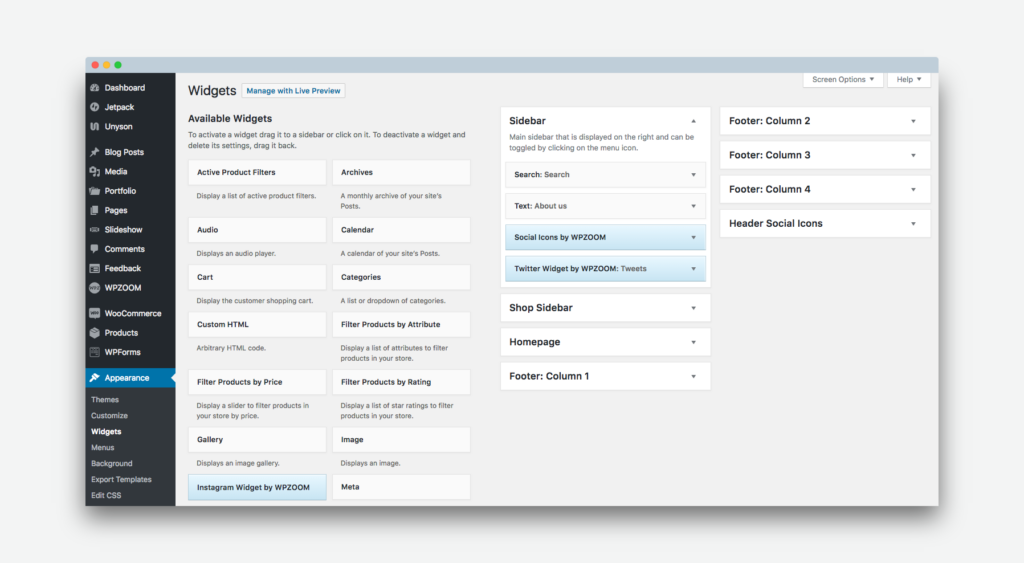1024x563 pixels.
Task: Collapse the Sidebar widget area arrow
Action: [x=694, y=121]
